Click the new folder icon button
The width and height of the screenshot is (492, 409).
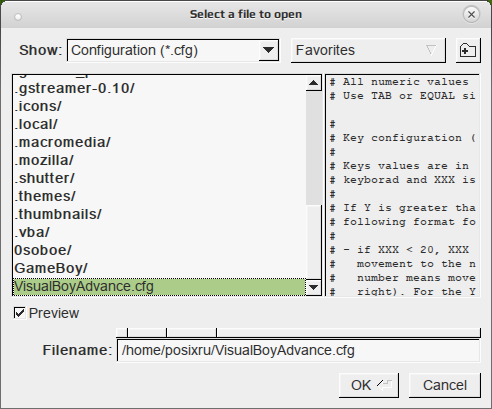coord(468,50)
